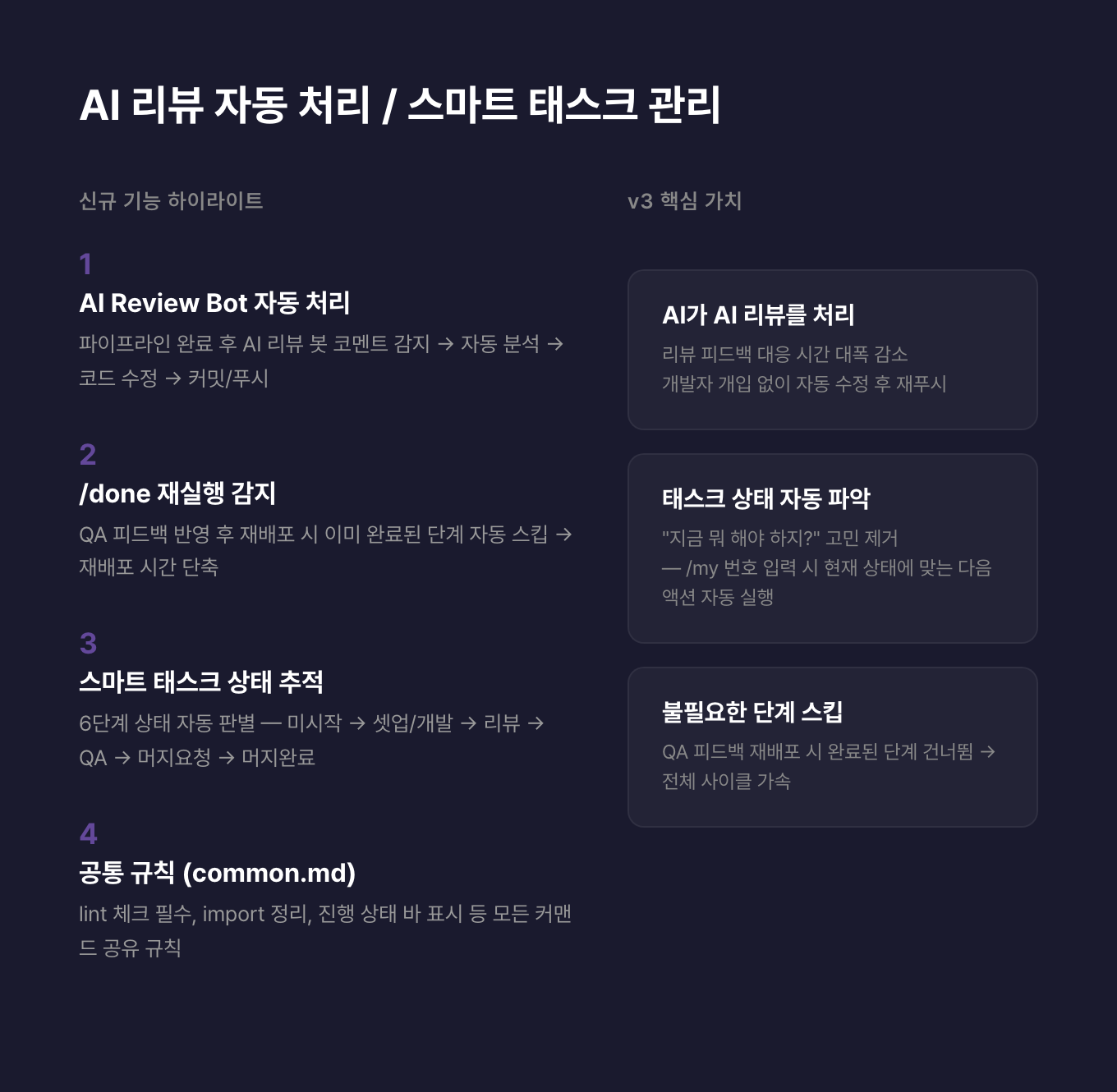Click the purple number 1 marker
This screenshot has height=1092, width=1117.
tap(85, 264)
